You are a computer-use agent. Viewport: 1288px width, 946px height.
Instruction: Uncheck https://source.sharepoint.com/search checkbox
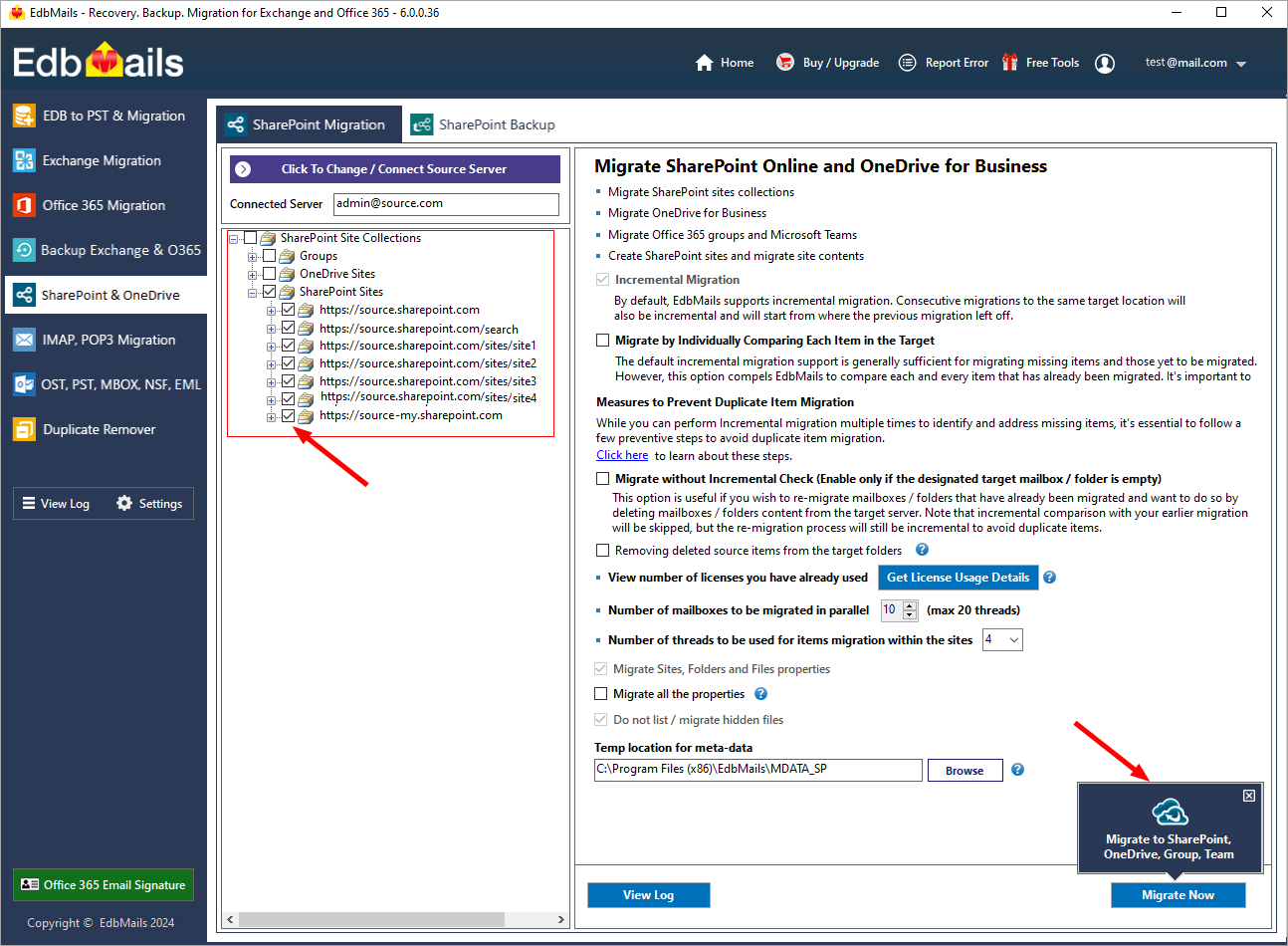pos(288,328)
